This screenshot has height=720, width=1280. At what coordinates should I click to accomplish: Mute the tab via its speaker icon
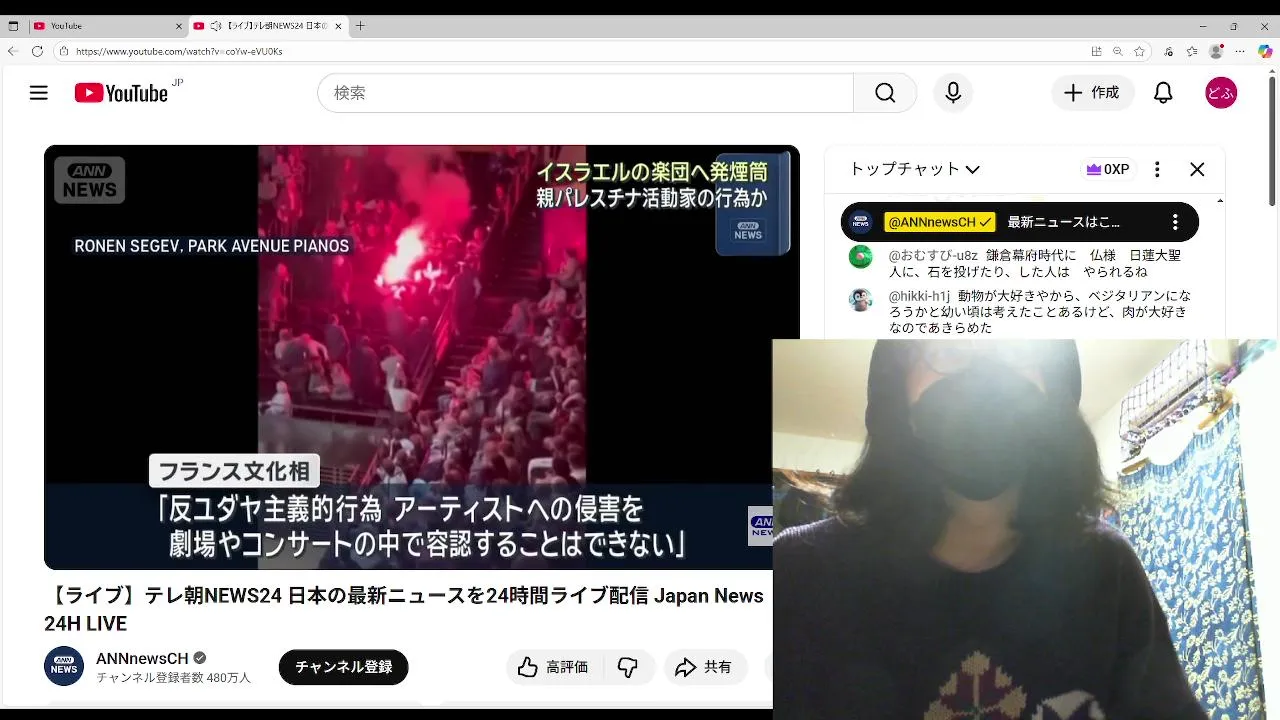216,26
